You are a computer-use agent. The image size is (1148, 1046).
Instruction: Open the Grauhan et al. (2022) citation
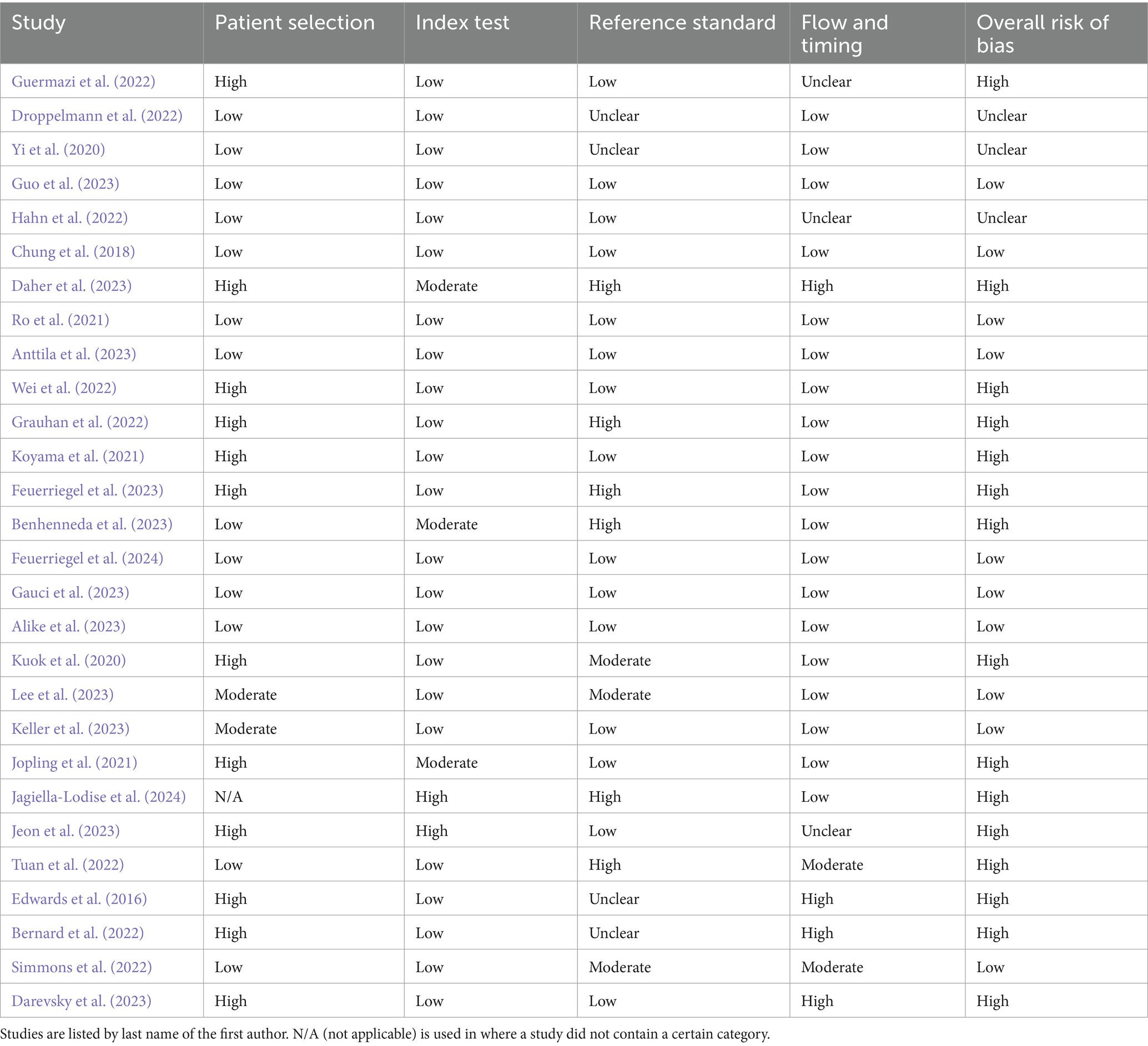(x=80, y=422)
